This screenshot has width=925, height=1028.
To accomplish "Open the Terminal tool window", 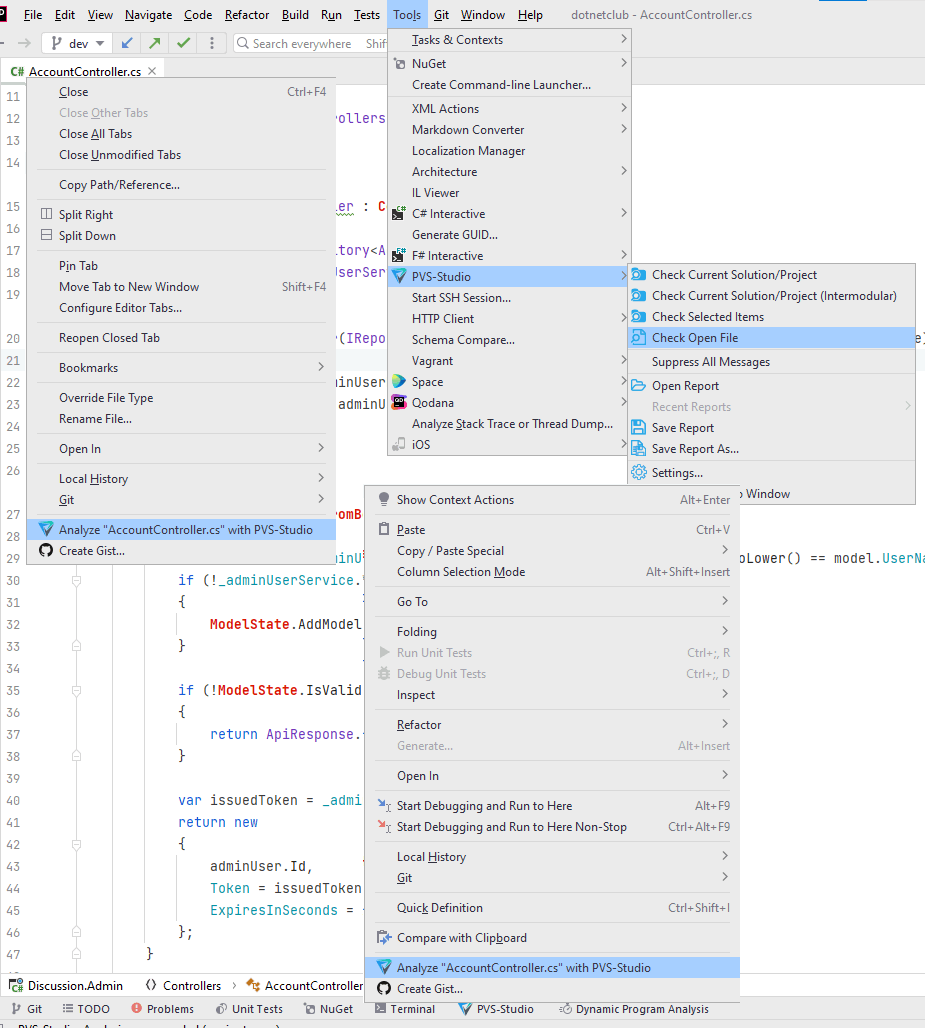I will pos(405,1009).
